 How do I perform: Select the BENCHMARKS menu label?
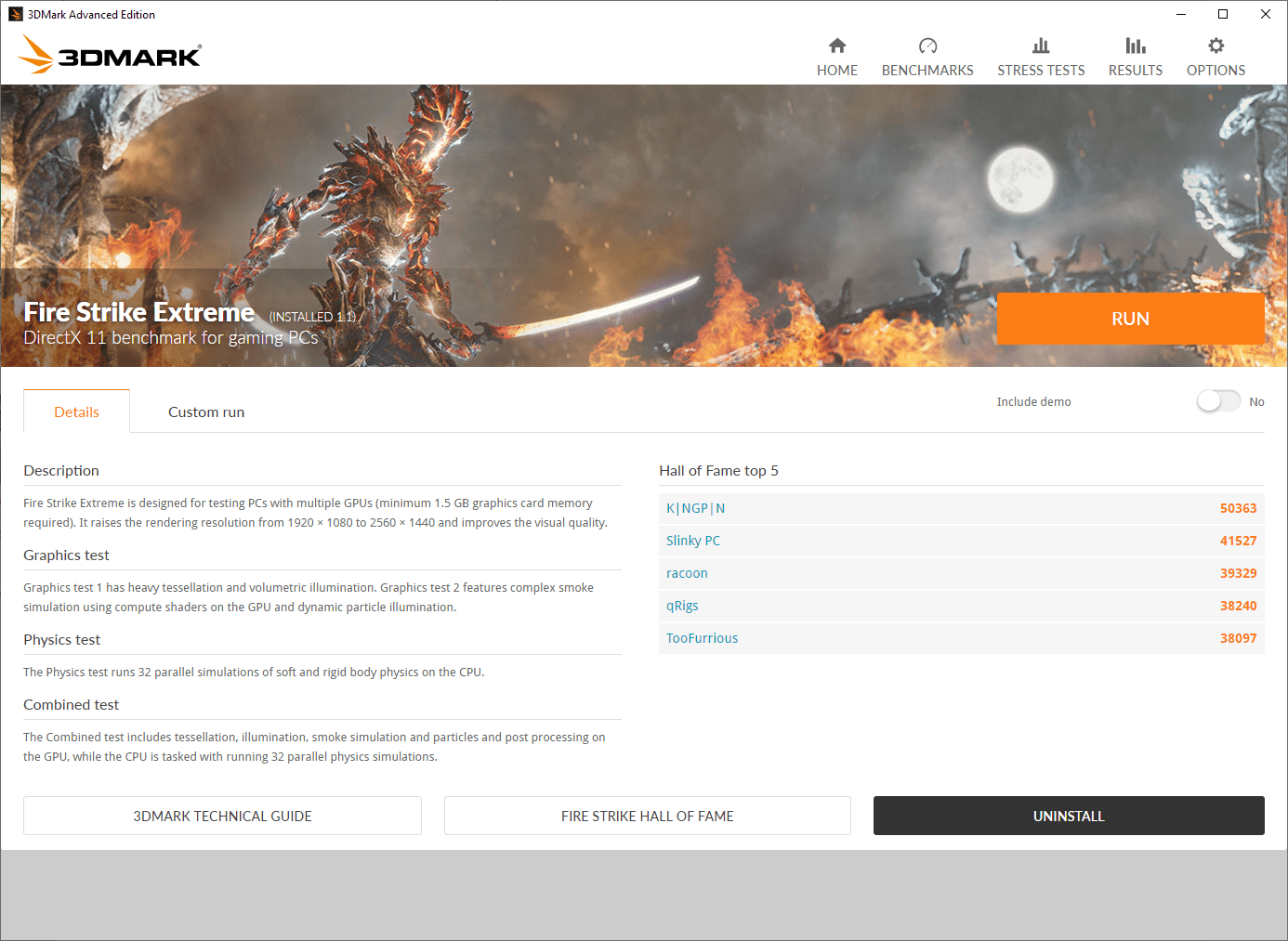pos(927,71)
